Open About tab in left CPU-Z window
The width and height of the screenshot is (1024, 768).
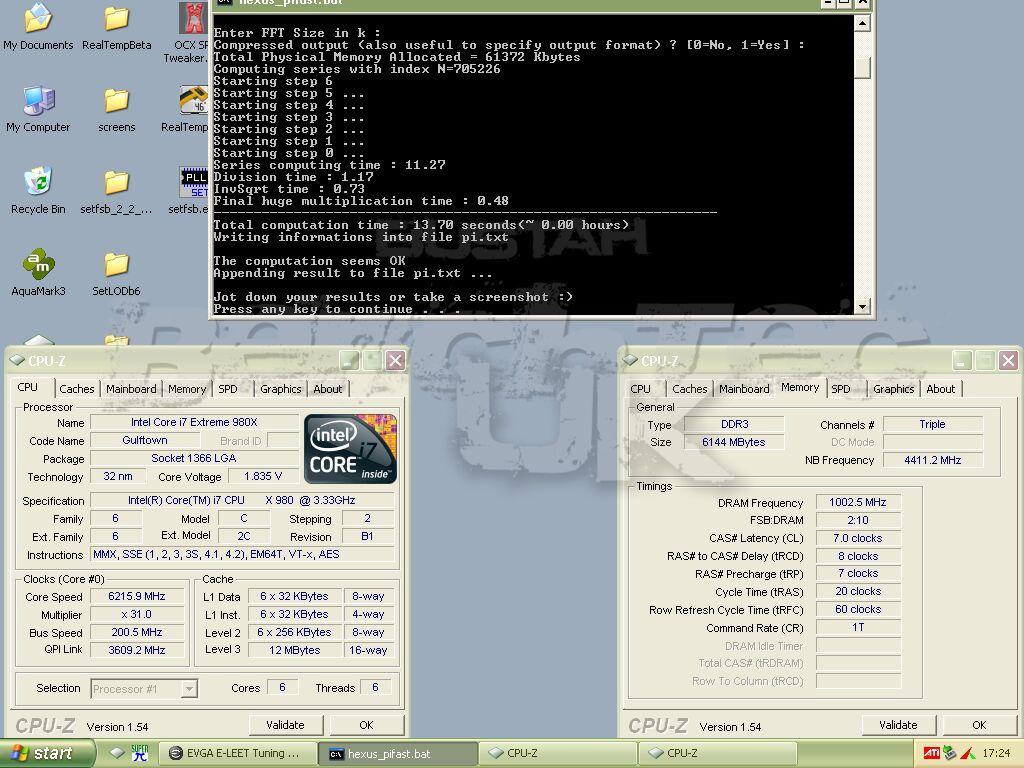[327, 389]
